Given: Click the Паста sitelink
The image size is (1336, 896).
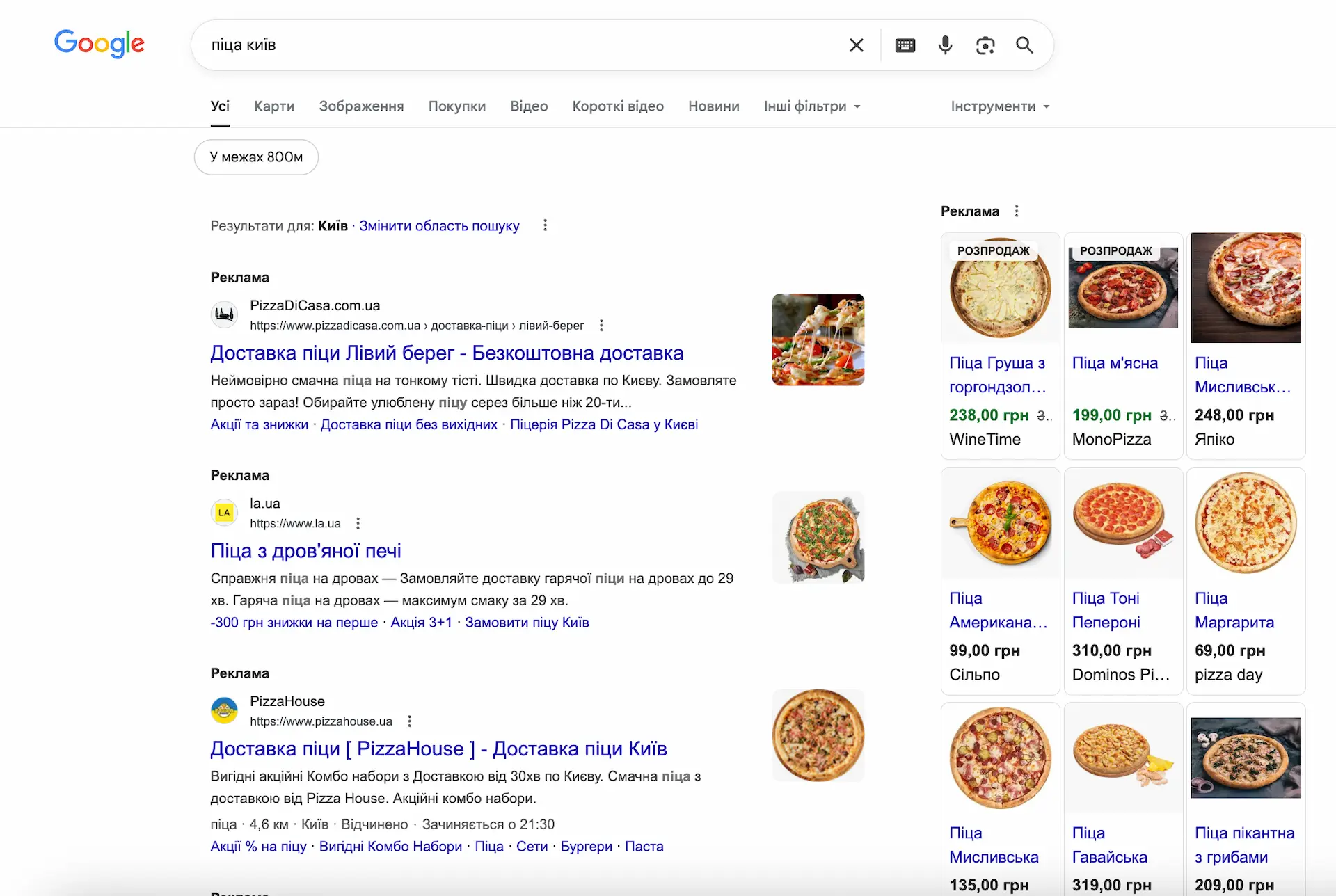Looking at the screenshot, I should coord(644,847).
